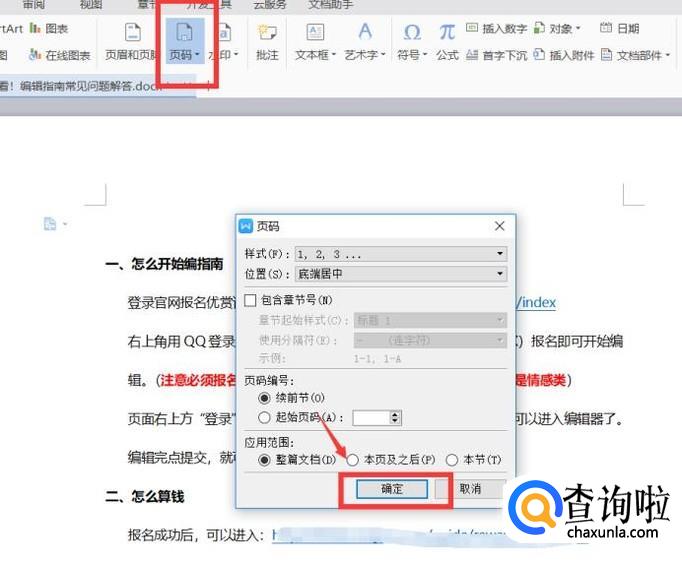Viewport: 682px width, 563px height.
Task: Click the page layout icon in document margin
Action: pyautogui.click(x=50, y=224)
